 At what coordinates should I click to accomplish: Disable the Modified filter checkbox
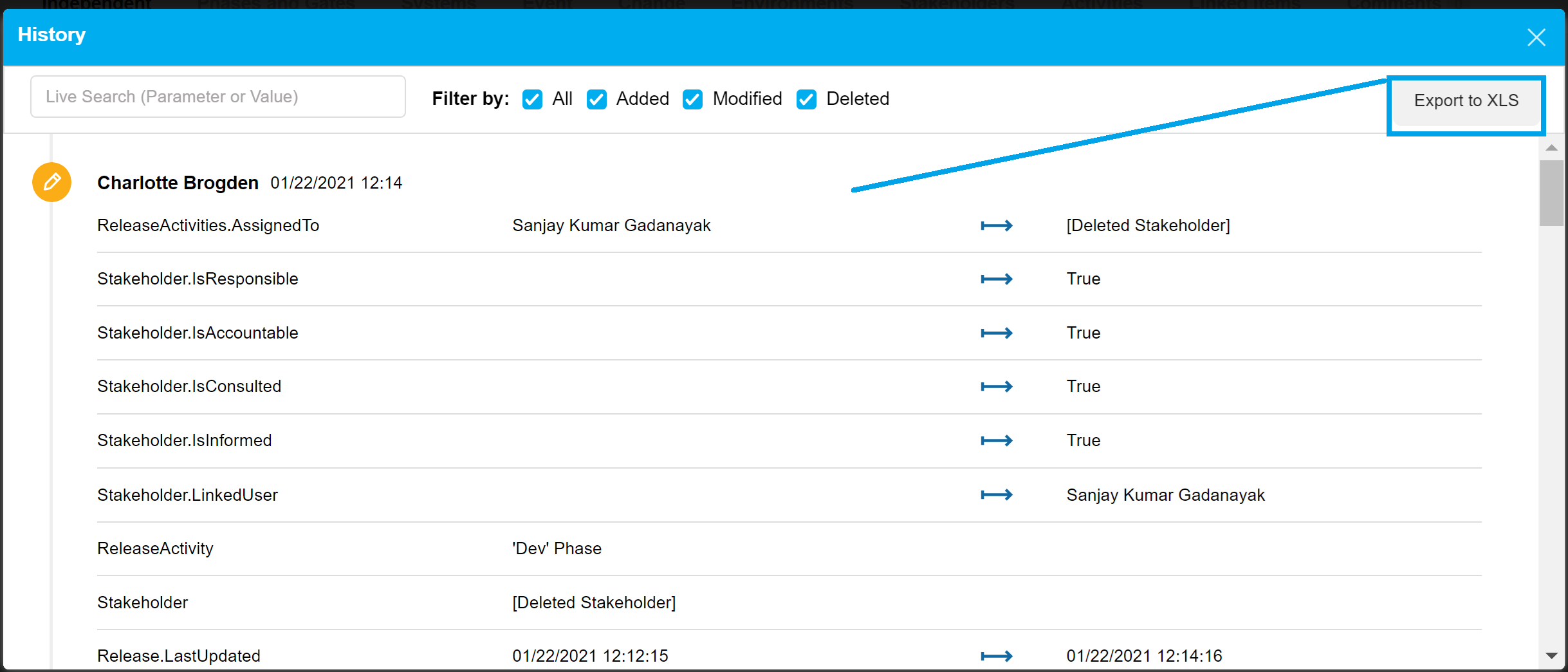(x=692, y=100)
